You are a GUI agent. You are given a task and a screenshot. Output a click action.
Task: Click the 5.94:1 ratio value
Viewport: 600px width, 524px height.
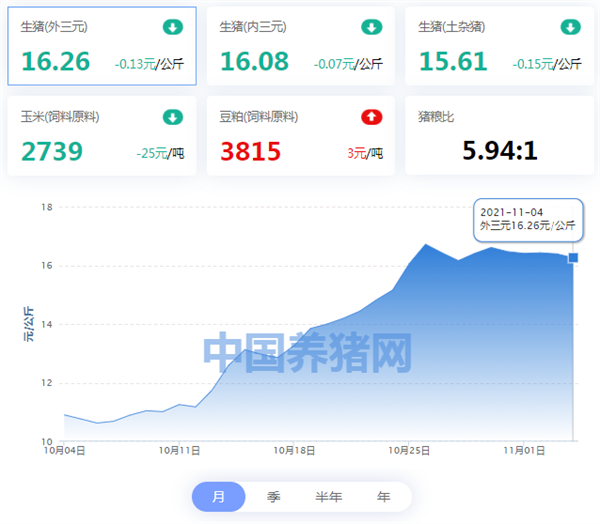tap(500, 150)
